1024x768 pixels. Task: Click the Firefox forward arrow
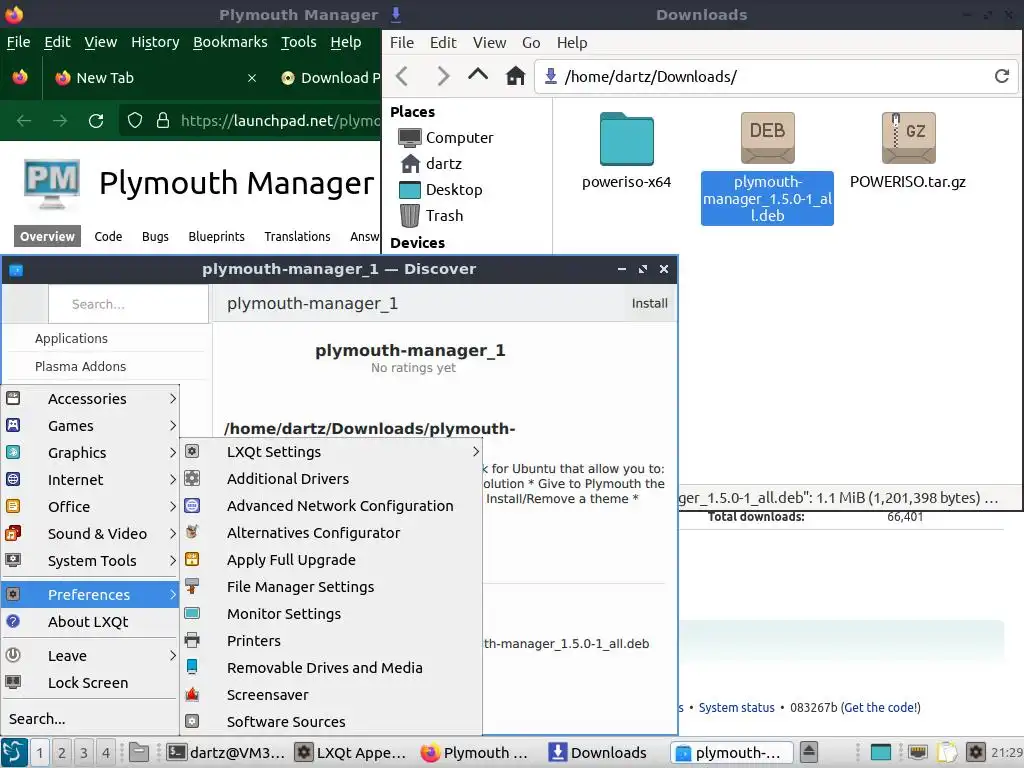tap(60, 121)
